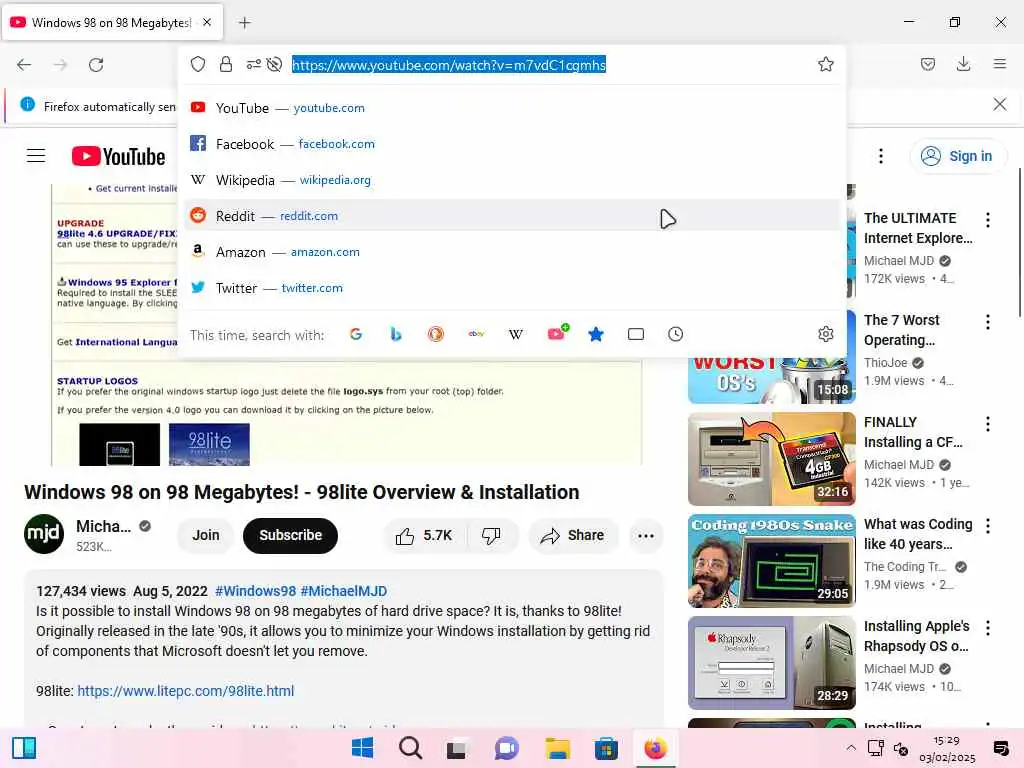Open a new tab with plus button
This screenshot has width=1024, height=768.
click(244, 23)
